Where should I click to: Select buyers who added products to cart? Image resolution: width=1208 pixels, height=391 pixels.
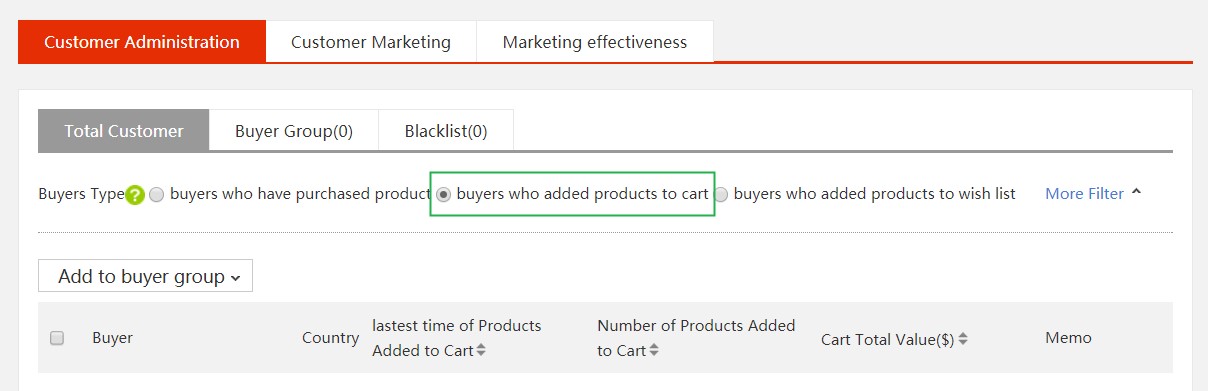[x=444, y=194]
